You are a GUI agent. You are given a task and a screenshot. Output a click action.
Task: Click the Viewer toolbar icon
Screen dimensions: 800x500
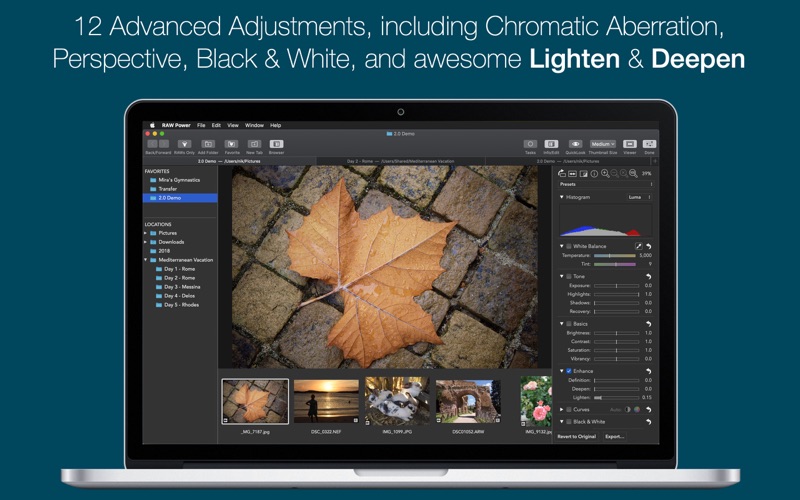pyautogui.click(x=630, y=144)
